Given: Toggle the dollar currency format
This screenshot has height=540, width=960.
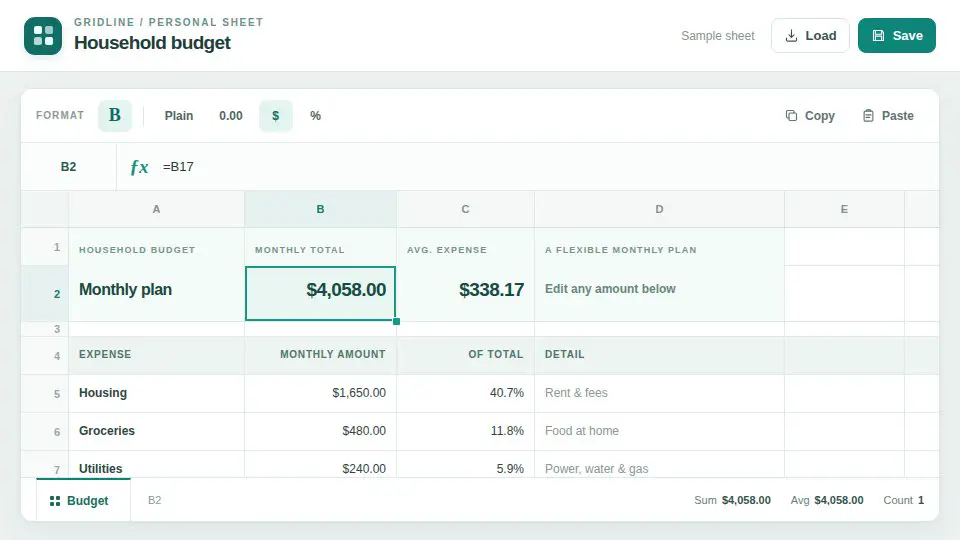Looking at the screenshot, I should pyautogui.click(x=276, y=116).
